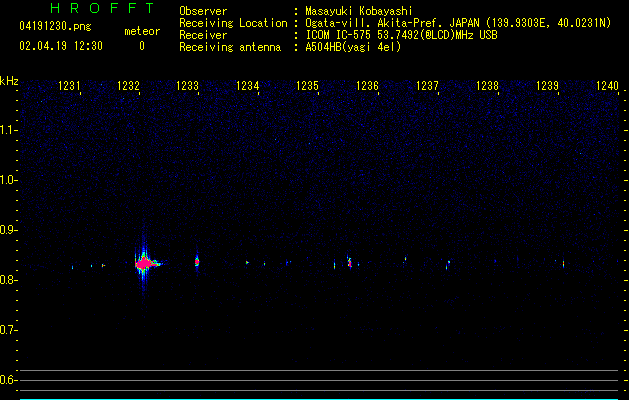Viewport: 629px width, 400px height.
Task: Click the 1233 time axis label
Action: coord(188,86)
